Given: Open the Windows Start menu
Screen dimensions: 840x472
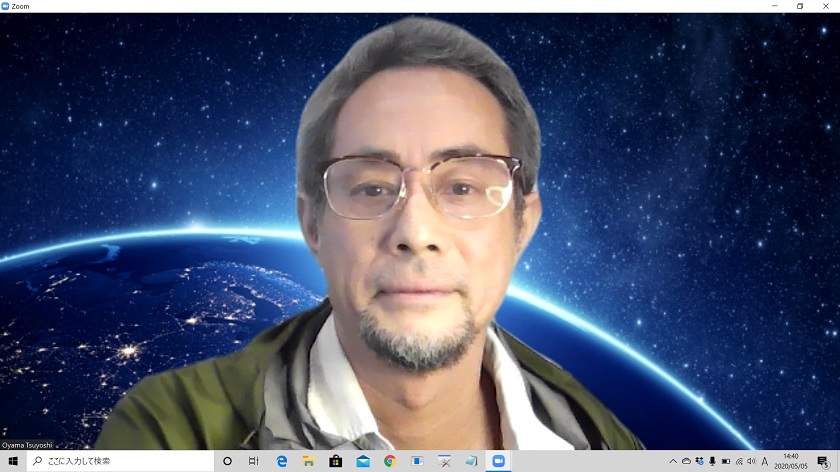Looking at the screenshot, I should coord(13,461).
